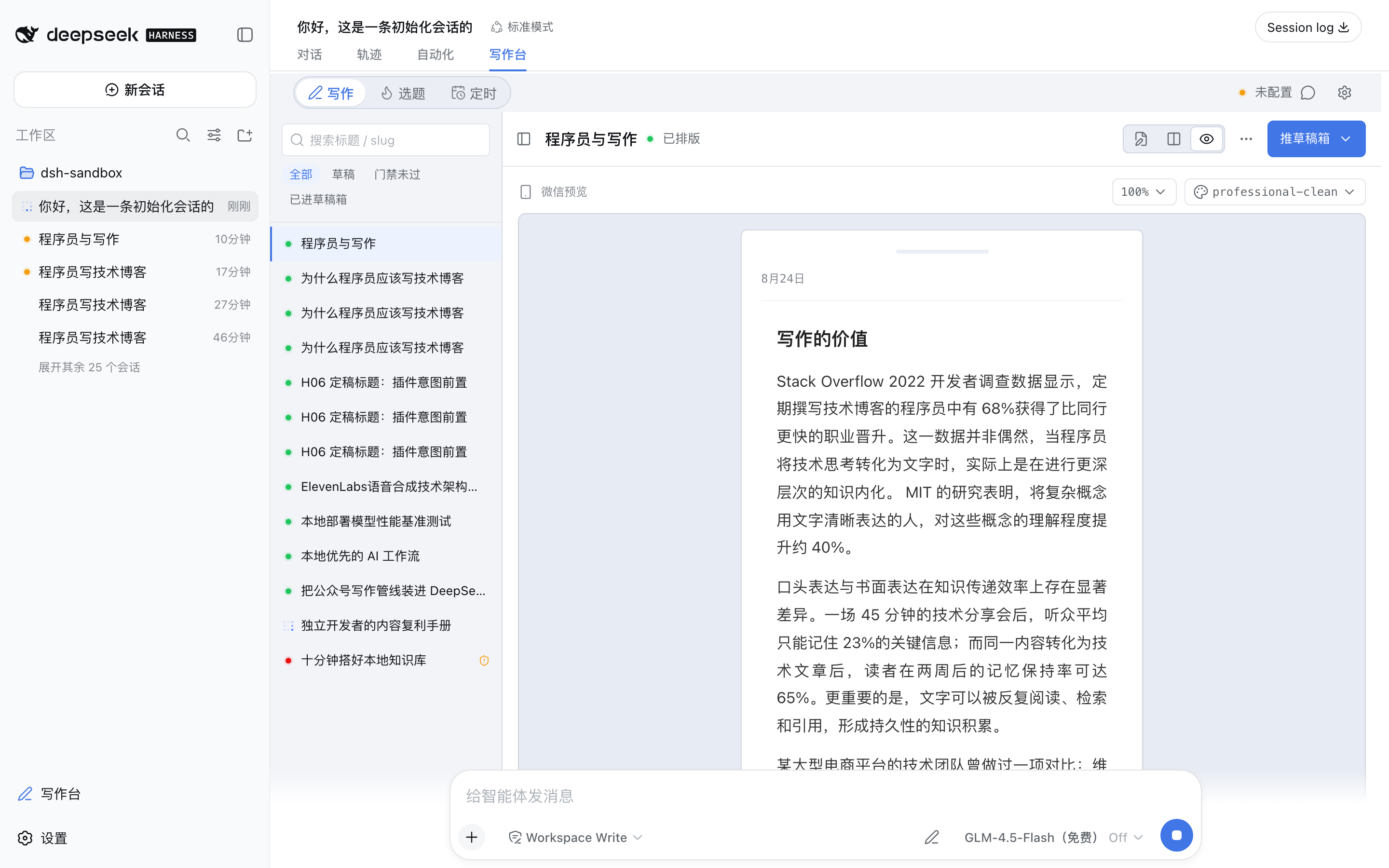The width and height of the screenshot is (1389, 868).
Task: Select article 把公众号写作管线装进 DeepSe...
Action: 386,591
